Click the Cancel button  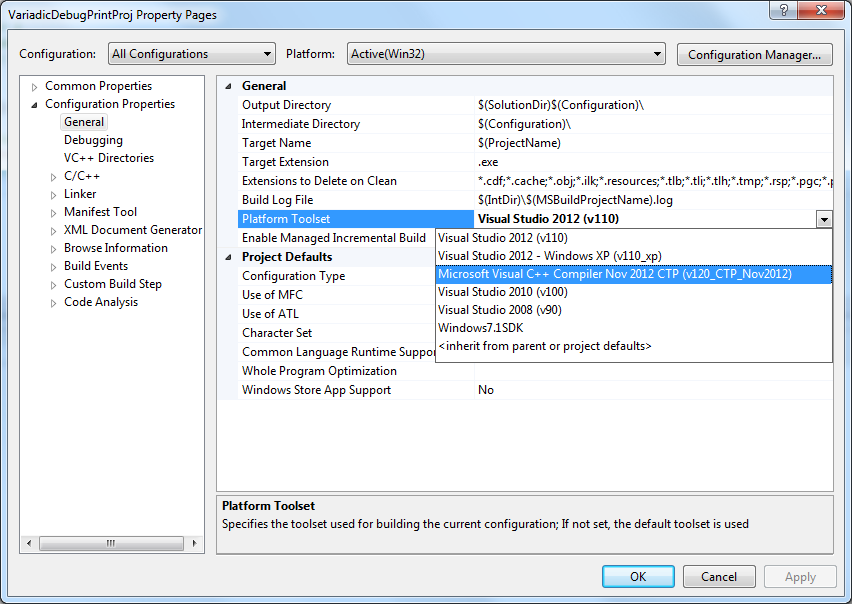point(719,576)
